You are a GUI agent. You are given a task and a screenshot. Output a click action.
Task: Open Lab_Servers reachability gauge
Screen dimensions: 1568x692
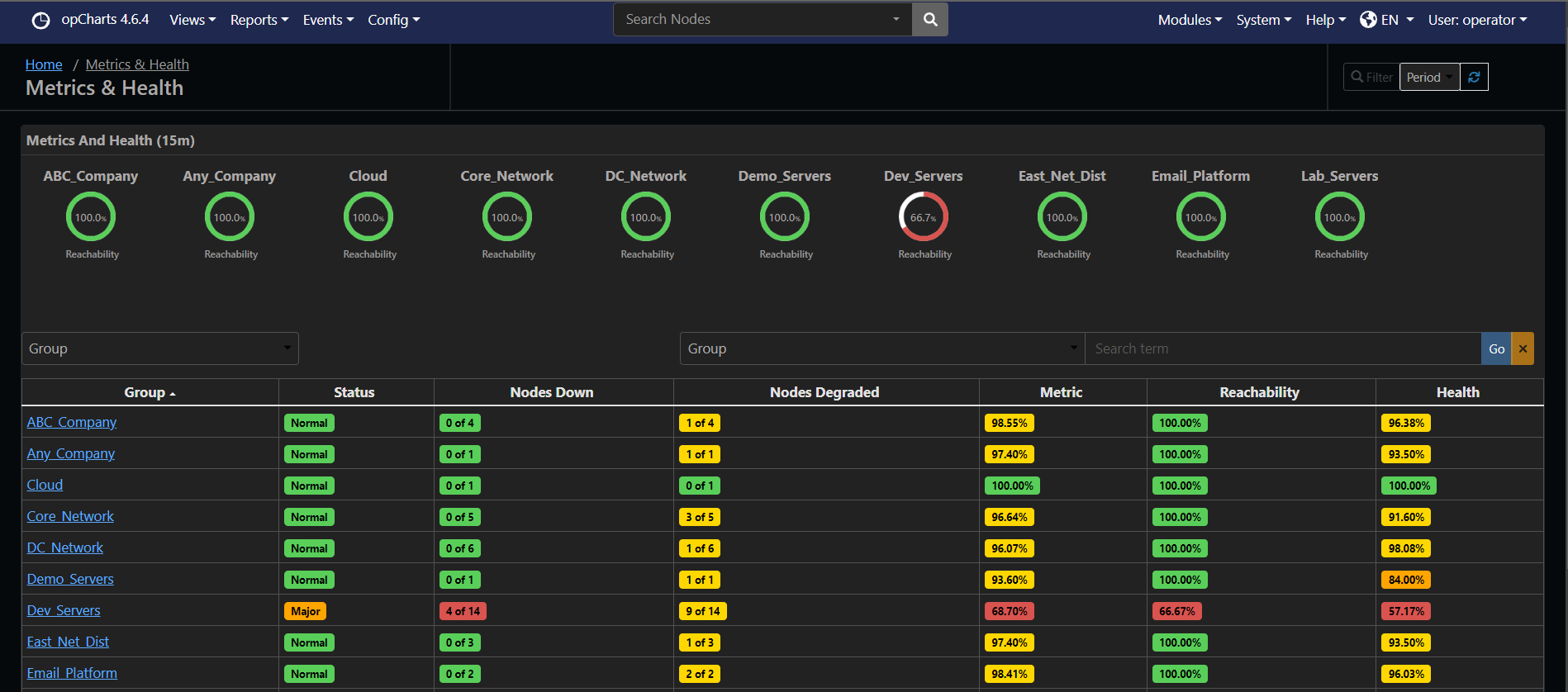[1340, 216]
